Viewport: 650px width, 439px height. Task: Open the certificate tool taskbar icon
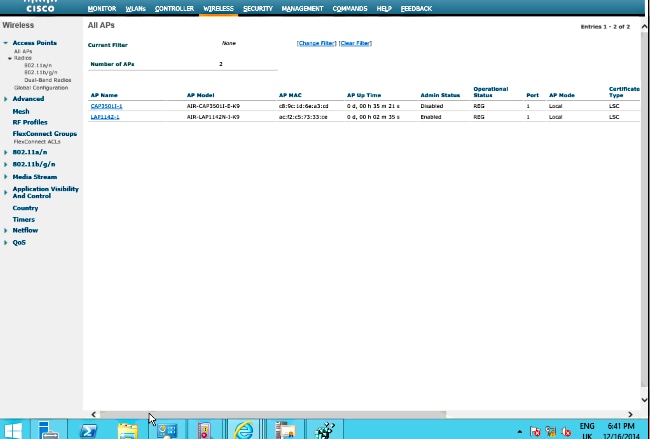[285, 430]
